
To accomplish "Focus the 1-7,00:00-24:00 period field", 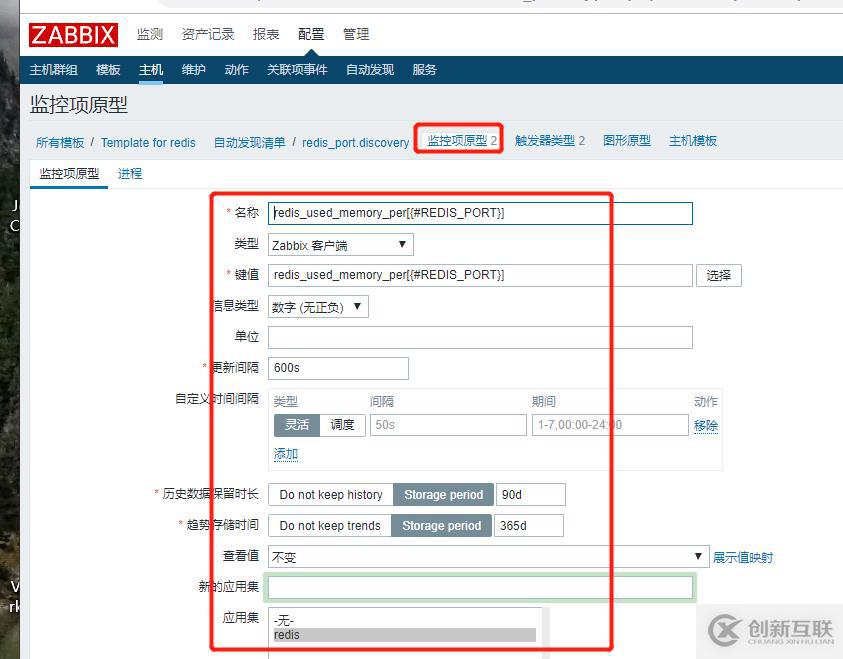I will pos(610,425).
